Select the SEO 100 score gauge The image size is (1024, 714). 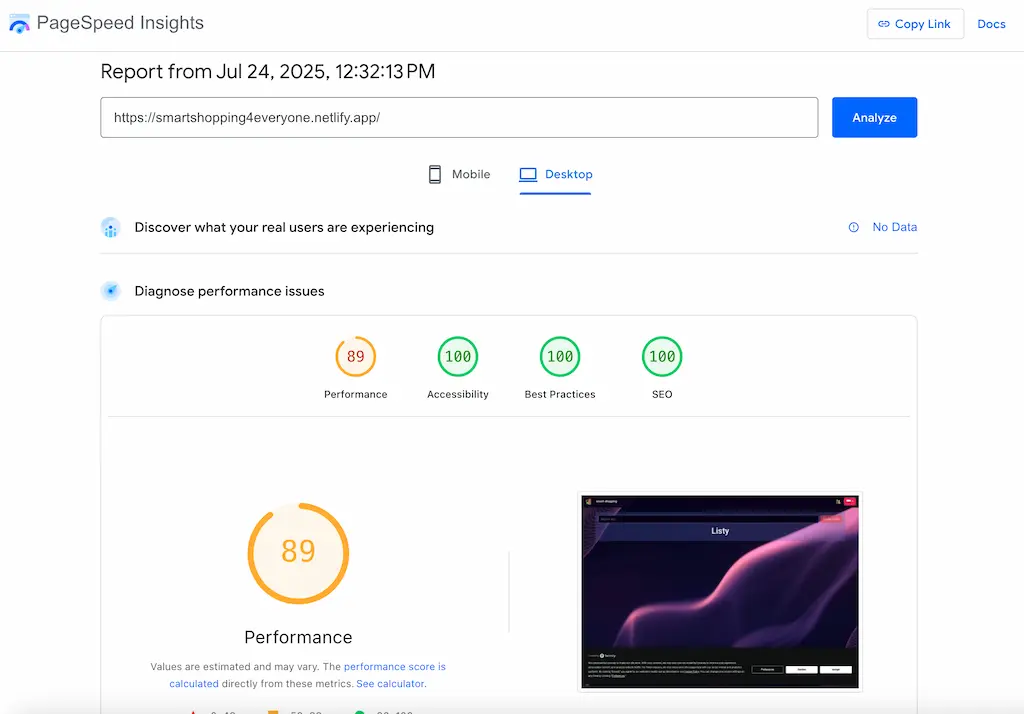[x=662, y=357]
